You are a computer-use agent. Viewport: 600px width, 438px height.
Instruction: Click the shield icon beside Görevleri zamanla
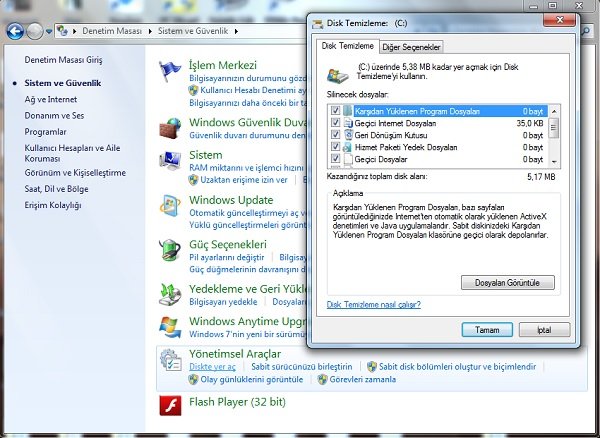coord(323,379)
